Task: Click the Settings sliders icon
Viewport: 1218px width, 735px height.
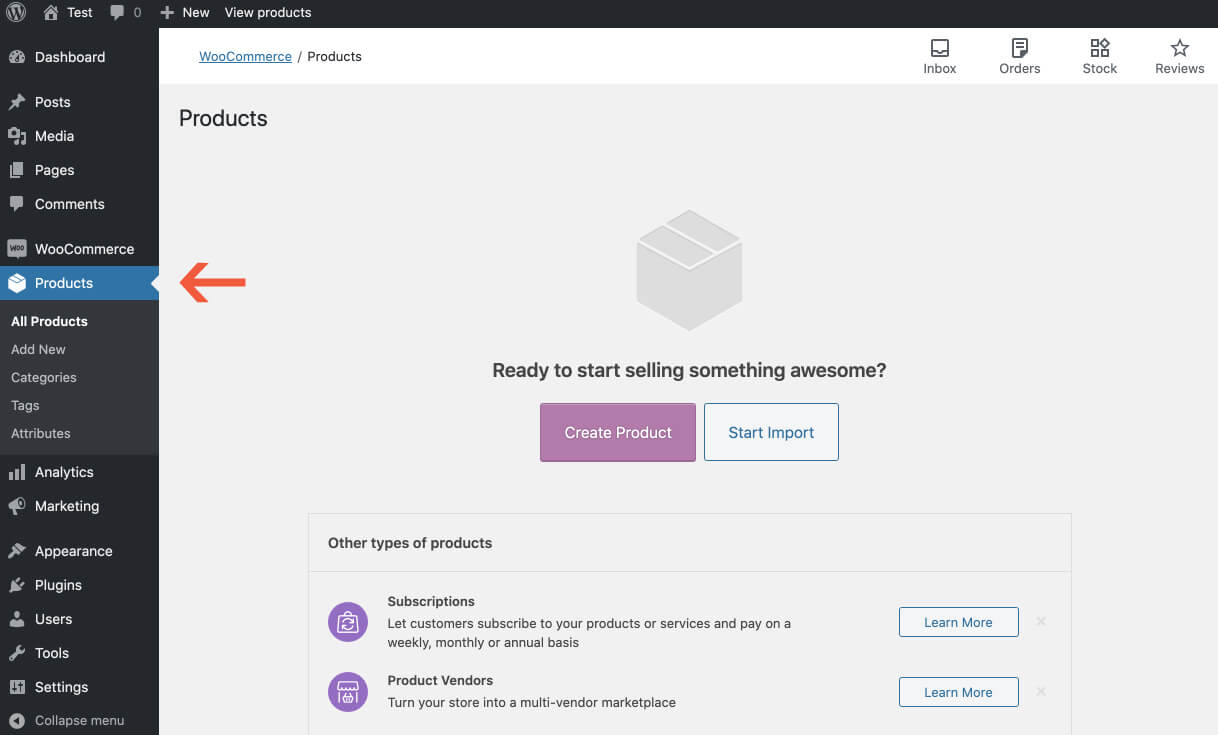Action: (17, 687)
